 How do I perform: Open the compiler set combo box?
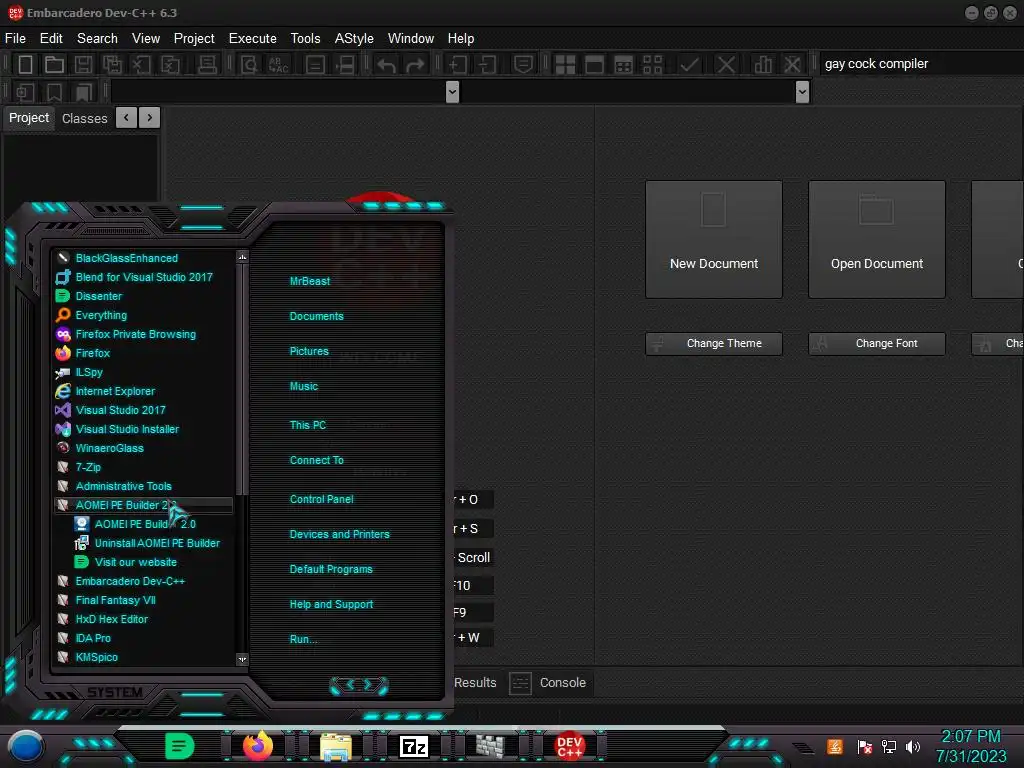[921, 63]
